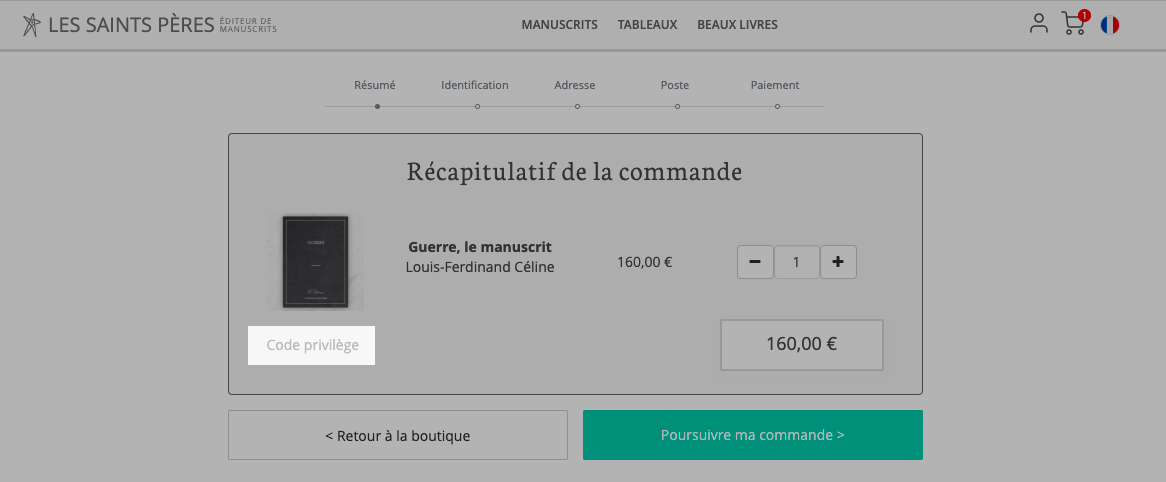Open the shopping cart icon
The image size is (1166, 482).
1075,24
